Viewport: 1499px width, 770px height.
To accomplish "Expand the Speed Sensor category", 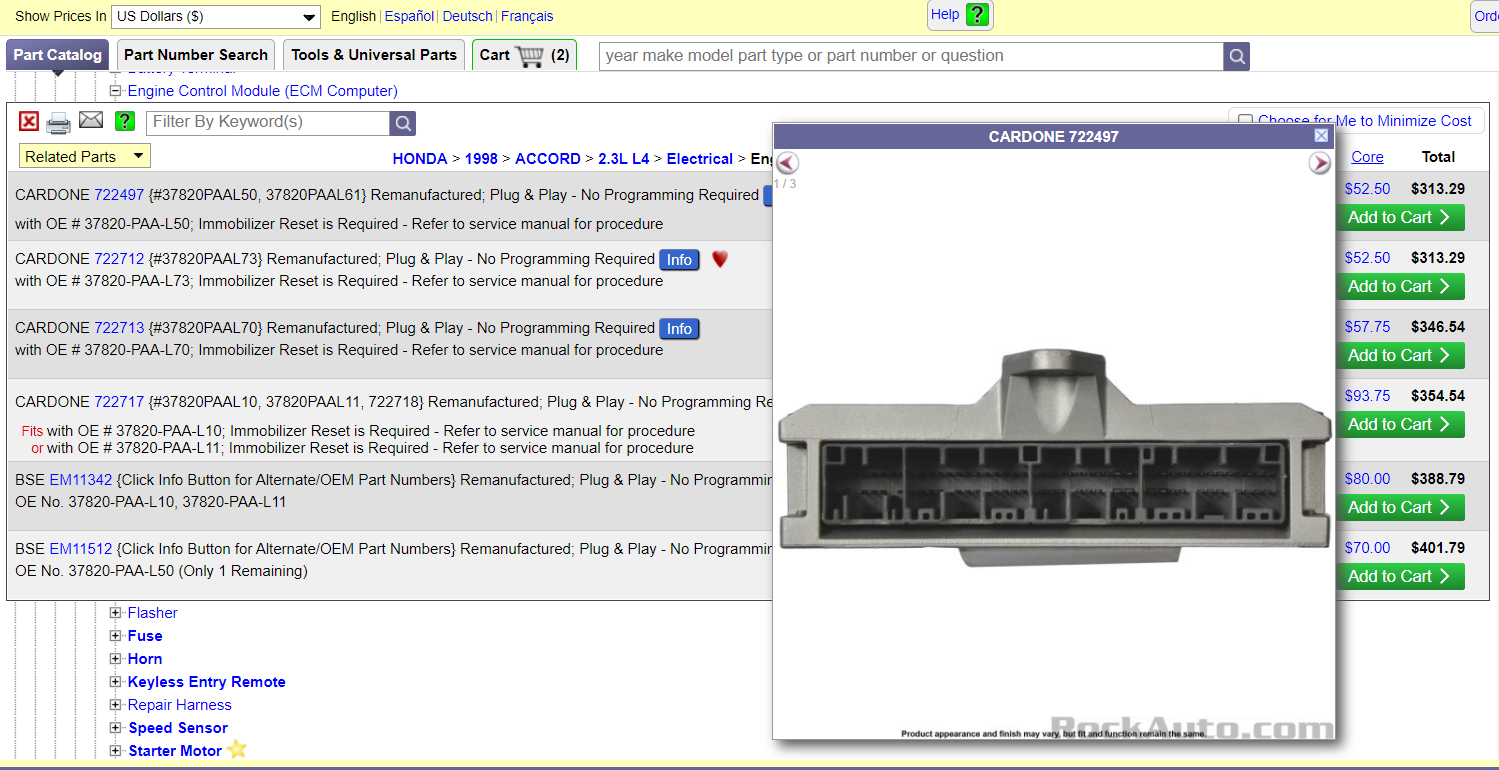I will pyautogui.click(x=116, y=728).
